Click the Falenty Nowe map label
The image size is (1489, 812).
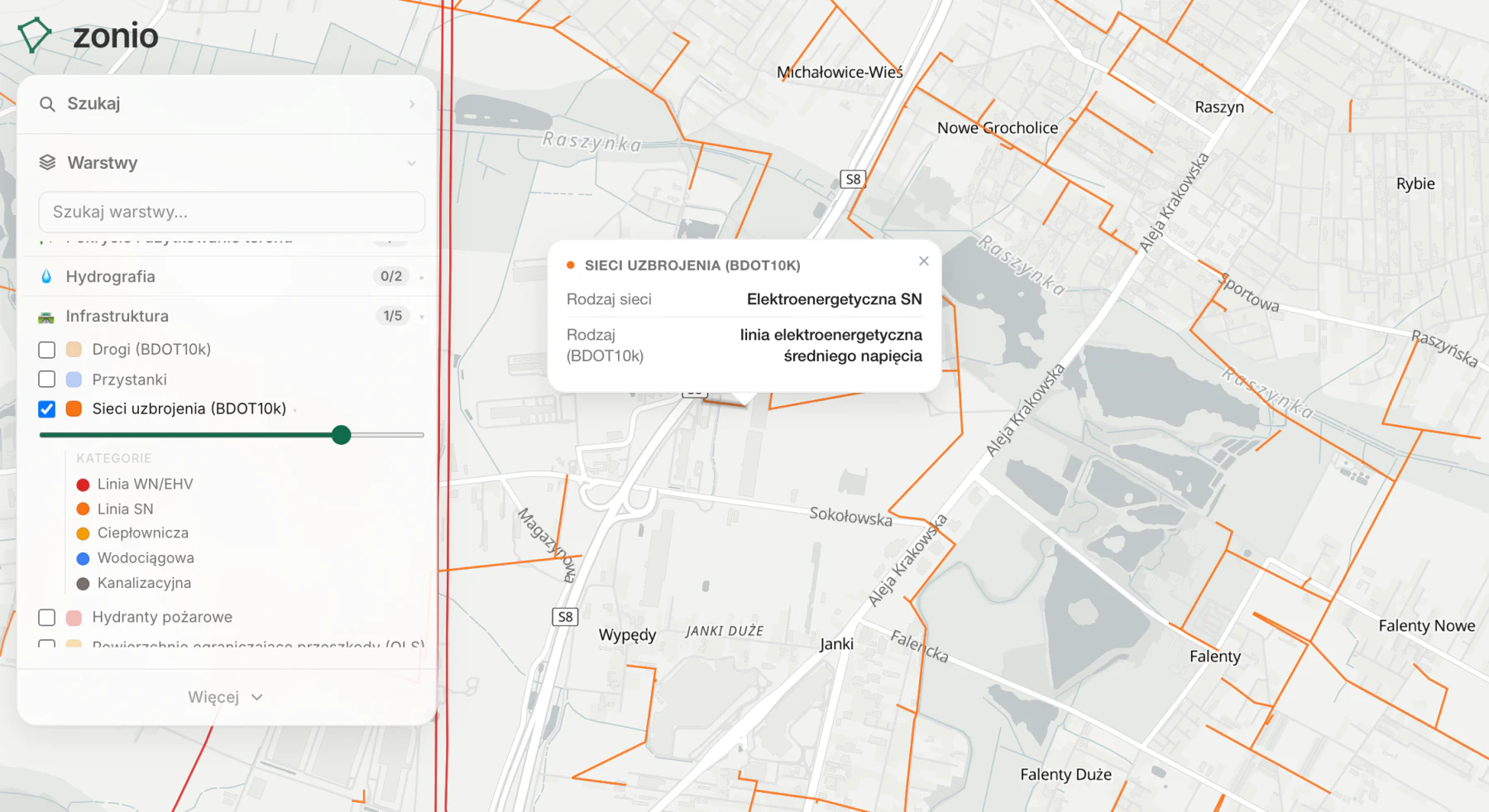pyautogui.click(x=1427, y=626)
